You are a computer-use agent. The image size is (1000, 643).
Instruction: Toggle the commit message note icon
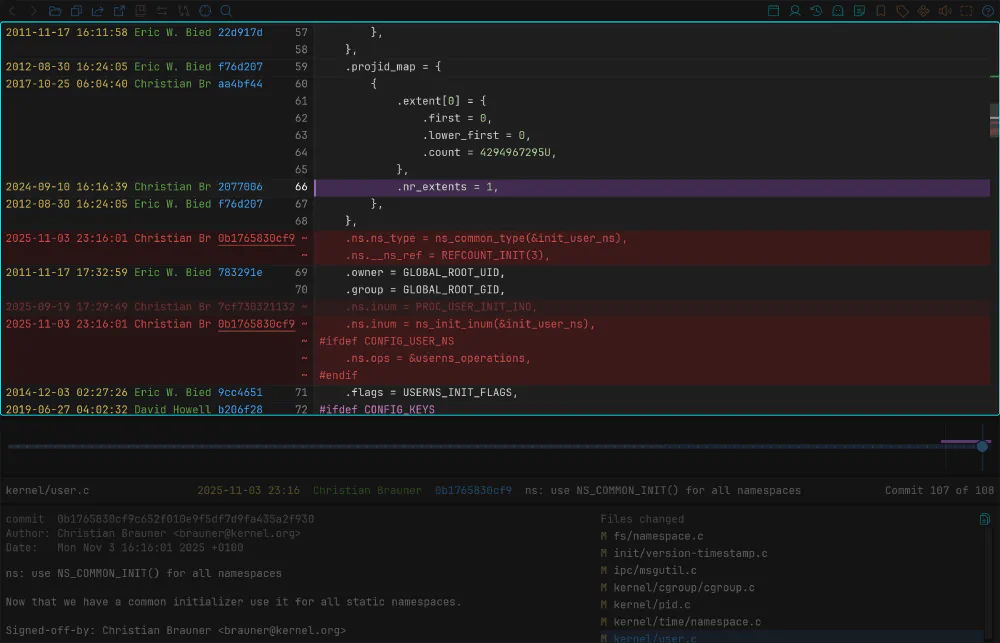click(860, 11)
